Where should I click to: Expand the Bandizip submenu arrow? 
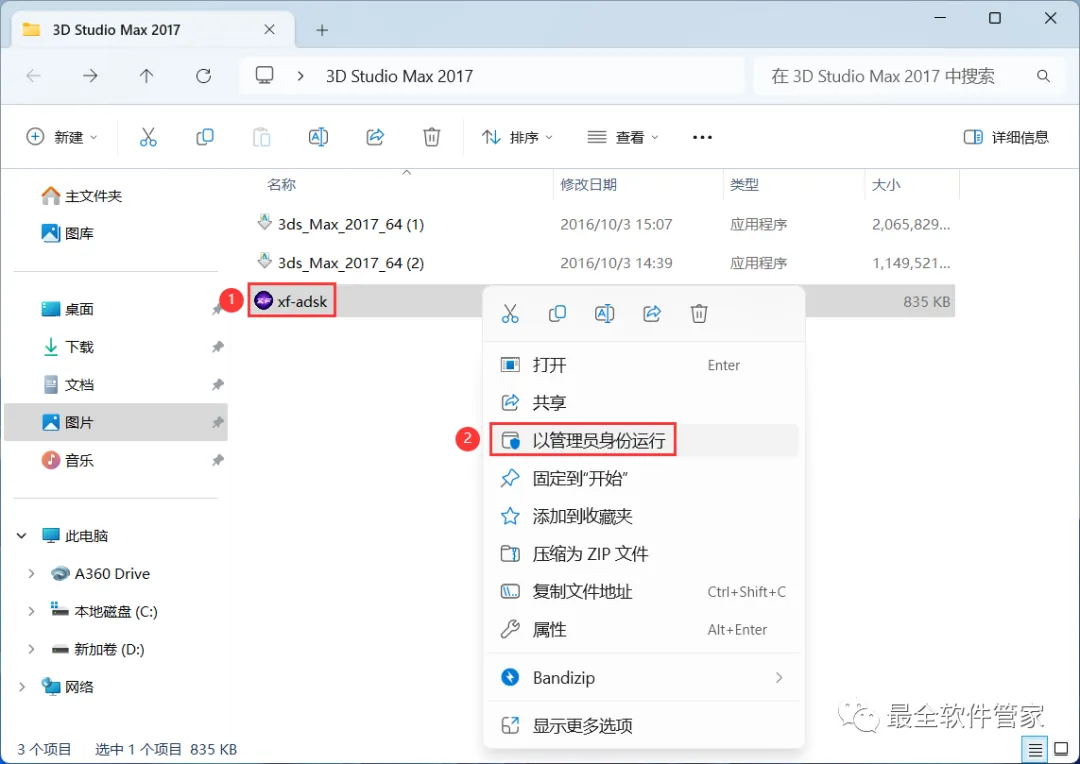pos(779,678)
